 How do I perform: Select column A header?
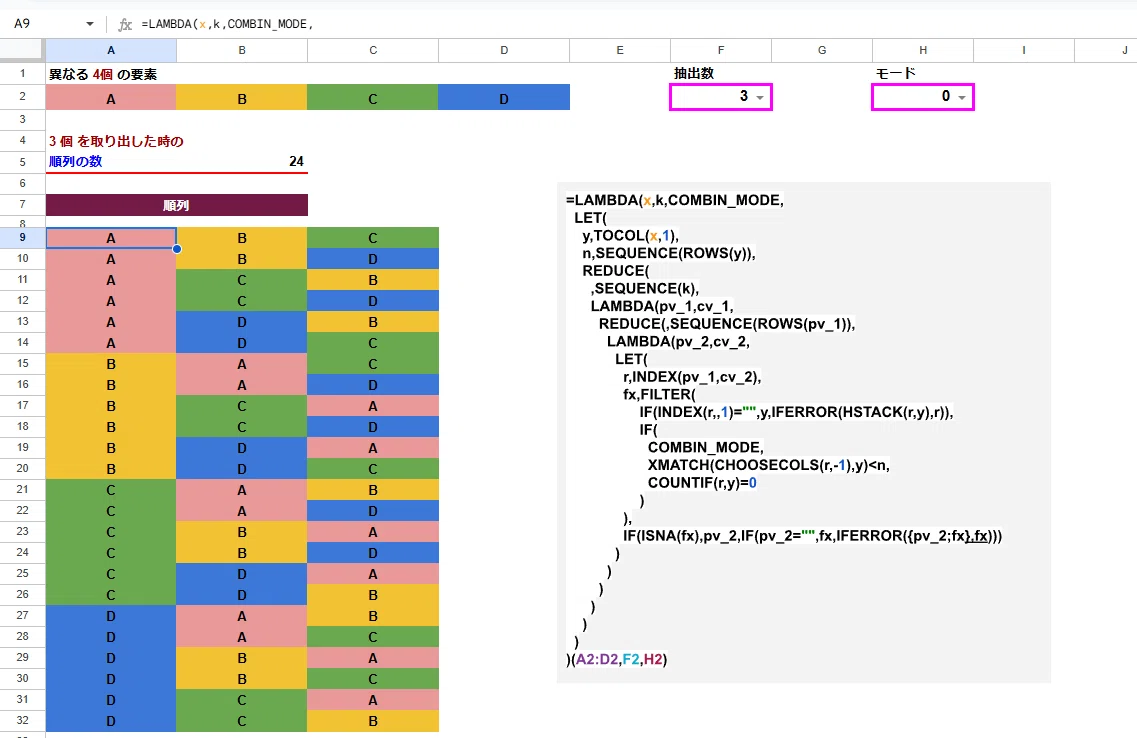click(x=111, y=50)
